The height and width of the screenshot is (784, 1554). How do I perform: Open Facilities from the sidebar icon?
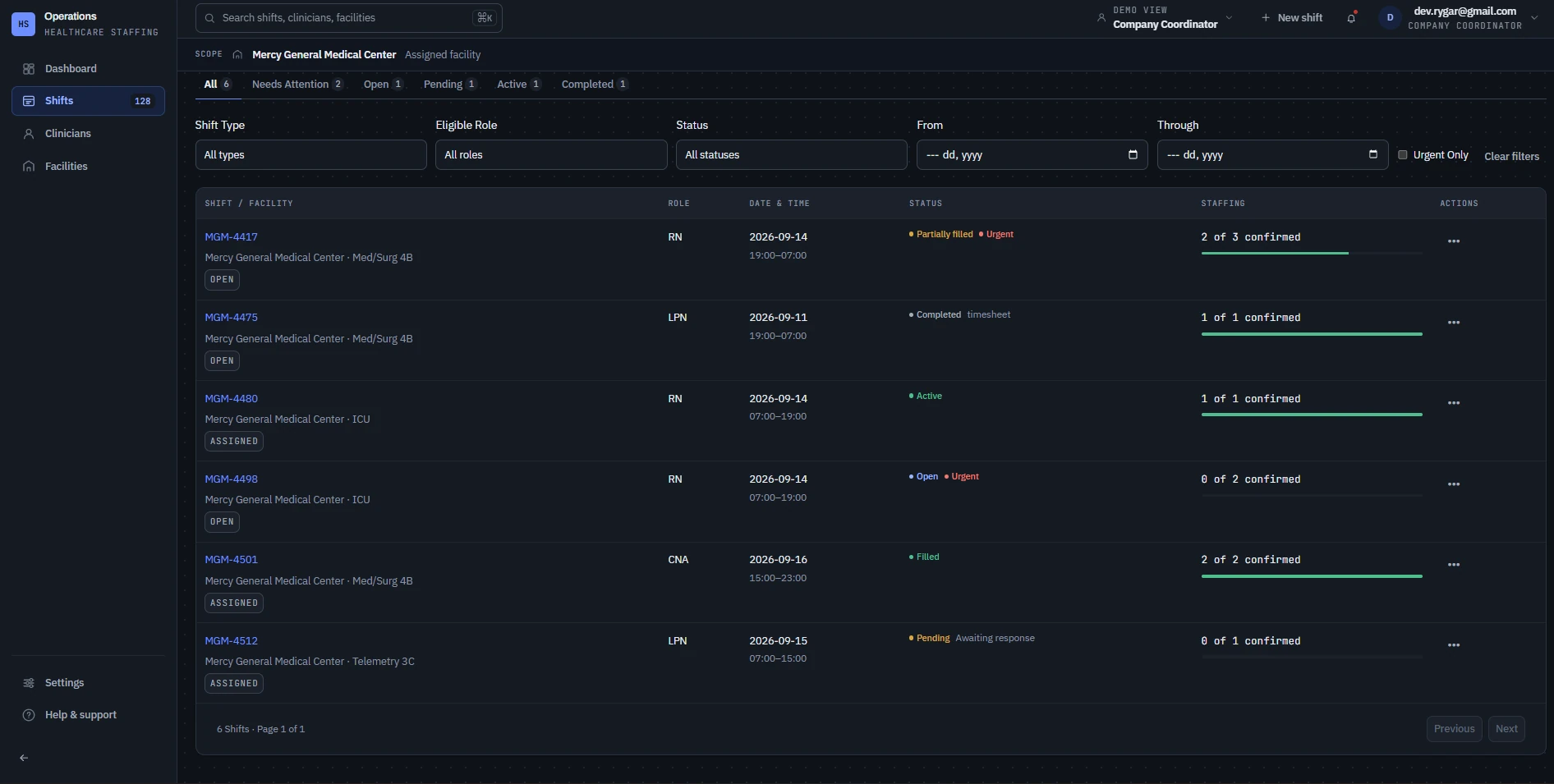(x=29, y=167)
